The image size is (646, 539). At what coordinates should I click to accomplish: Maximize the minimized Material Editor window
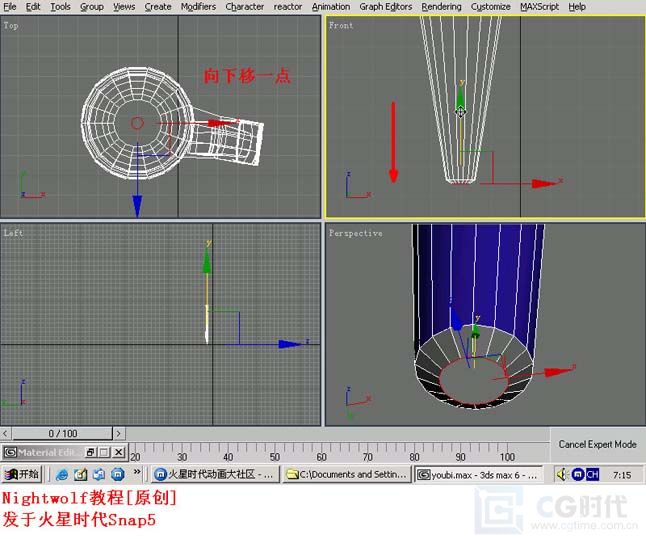(x=104, y=452)
